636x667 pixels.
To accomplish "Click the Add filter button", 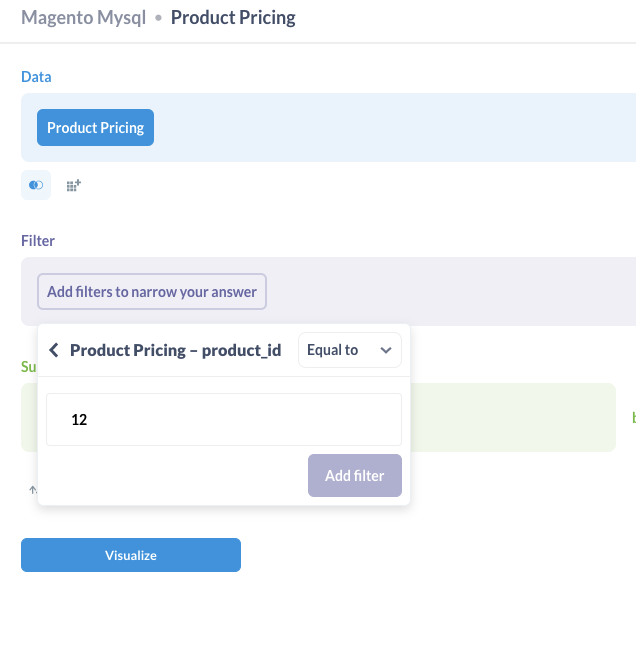I will [354, 476].
